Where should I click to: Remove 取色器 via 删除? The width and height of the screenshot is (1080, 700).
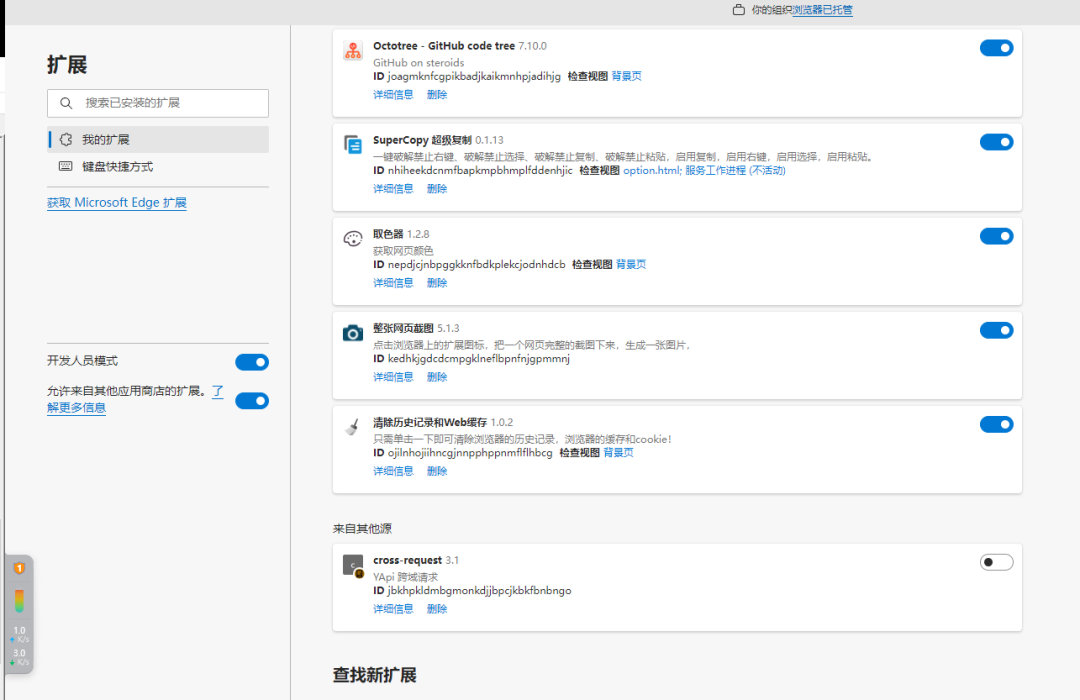437,282
